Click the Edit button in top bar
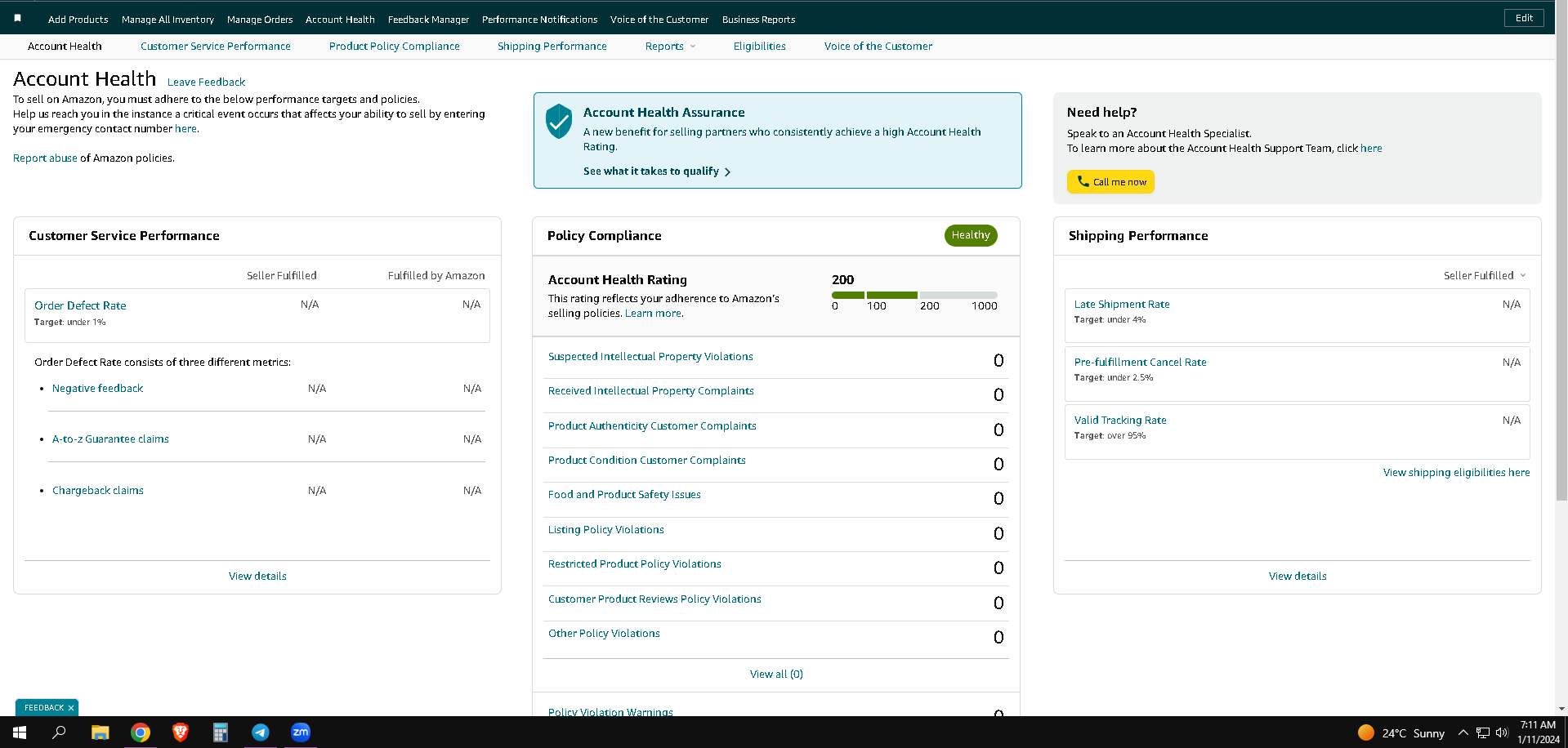This screenshot has height=748, width=1568. 1524,18
